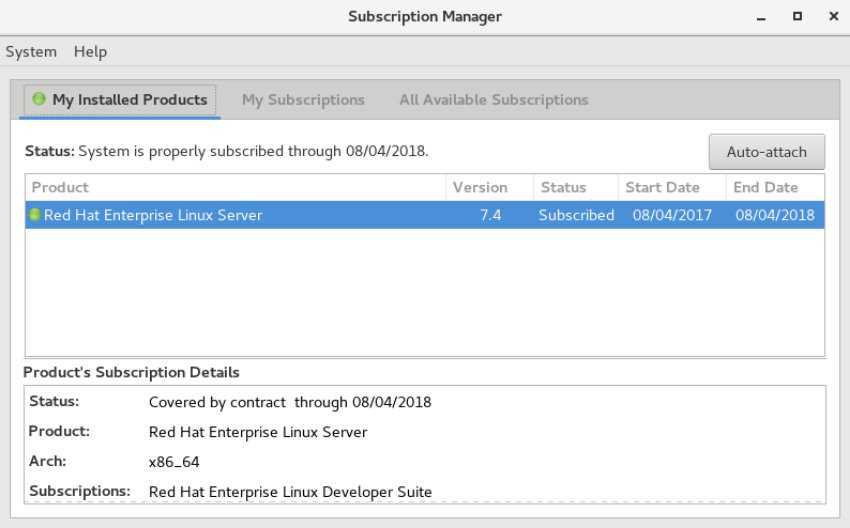Click the Auto-attach button
850x528 pixels.
point(767,152)
